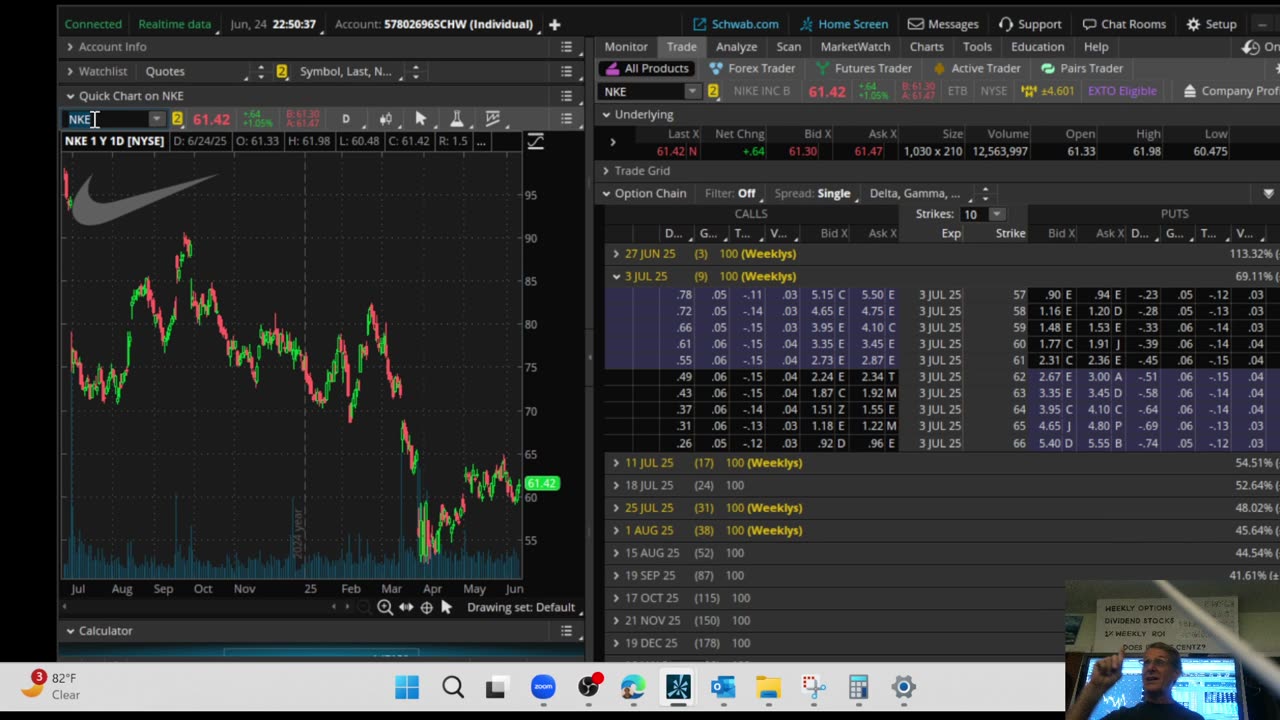Open Watchlist panel menu icon

(566, 71)
